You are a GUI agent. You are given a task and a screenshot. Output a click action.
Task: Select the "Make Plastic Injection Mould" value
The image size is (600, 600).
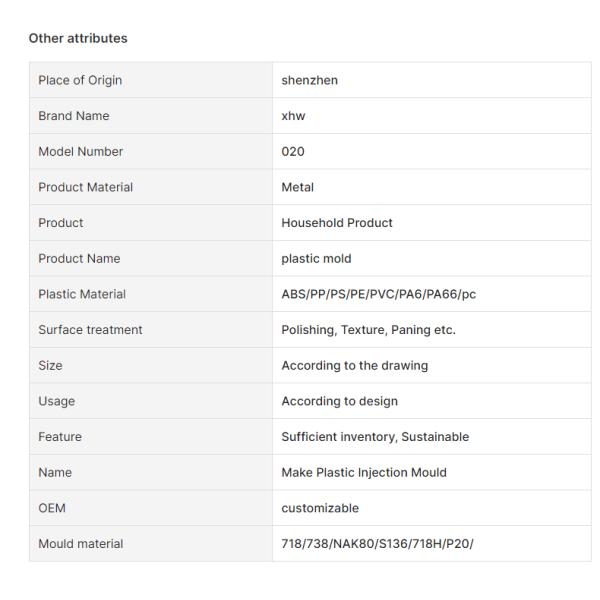click(364, 472)
